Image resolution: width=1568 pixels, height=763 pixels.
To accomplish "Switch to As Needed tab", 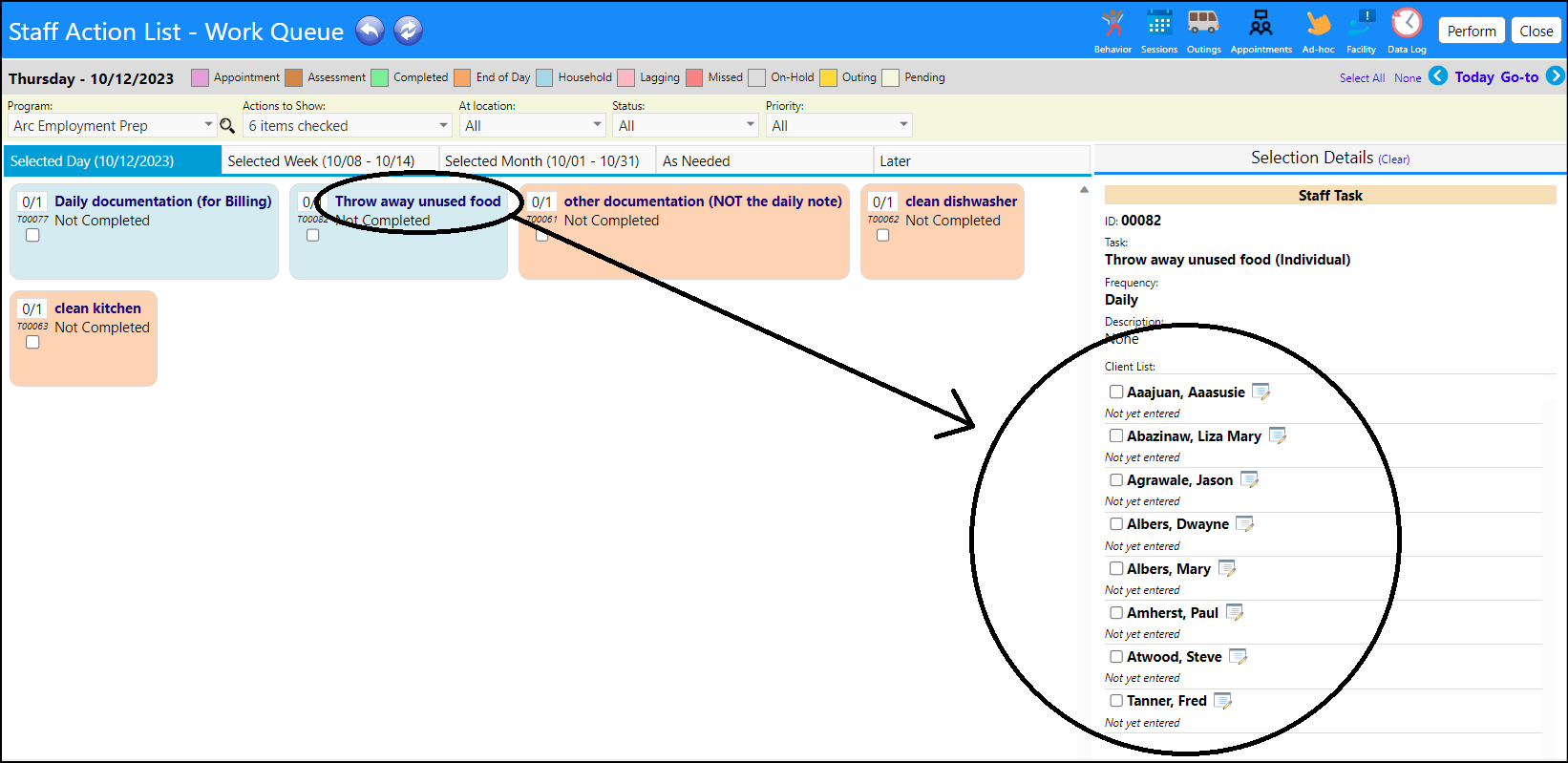I will coord(765,160).
